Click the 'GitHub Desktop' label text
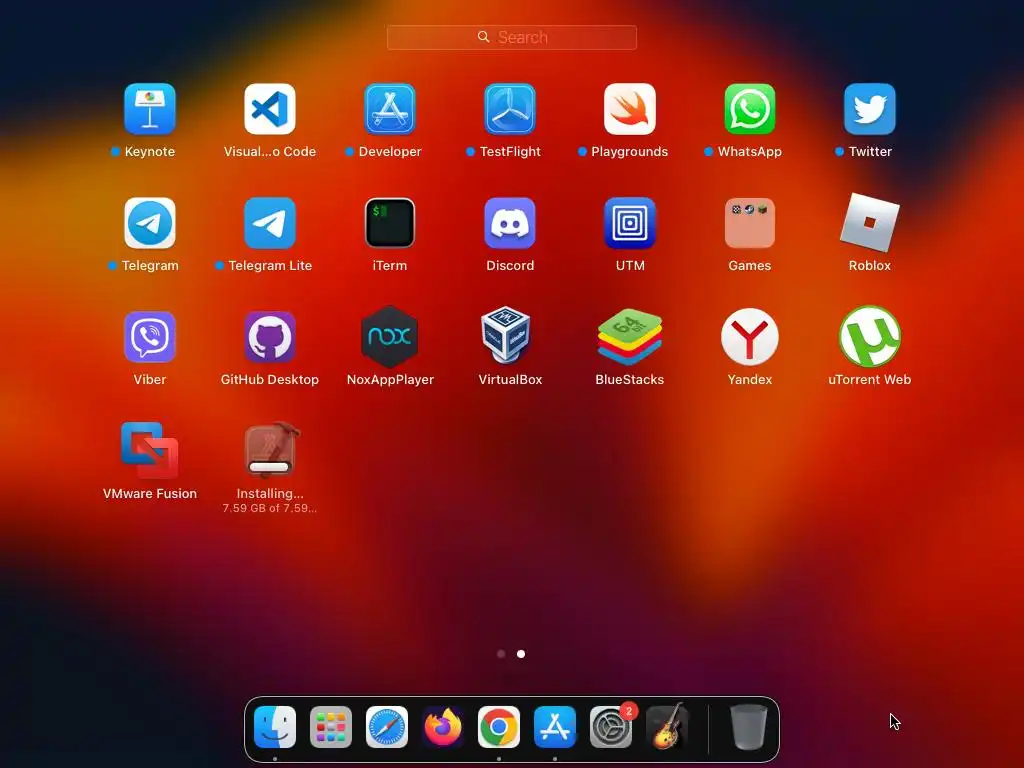This screenshot has width=1024, height=768. click(x=270, y=379)
